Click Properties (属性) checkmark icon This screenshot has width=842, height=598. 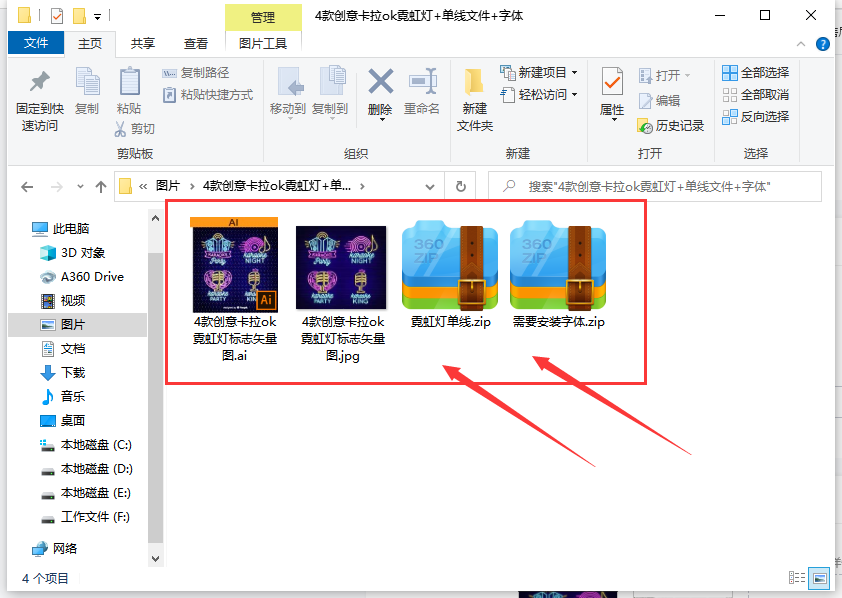[x=612, y=83]
